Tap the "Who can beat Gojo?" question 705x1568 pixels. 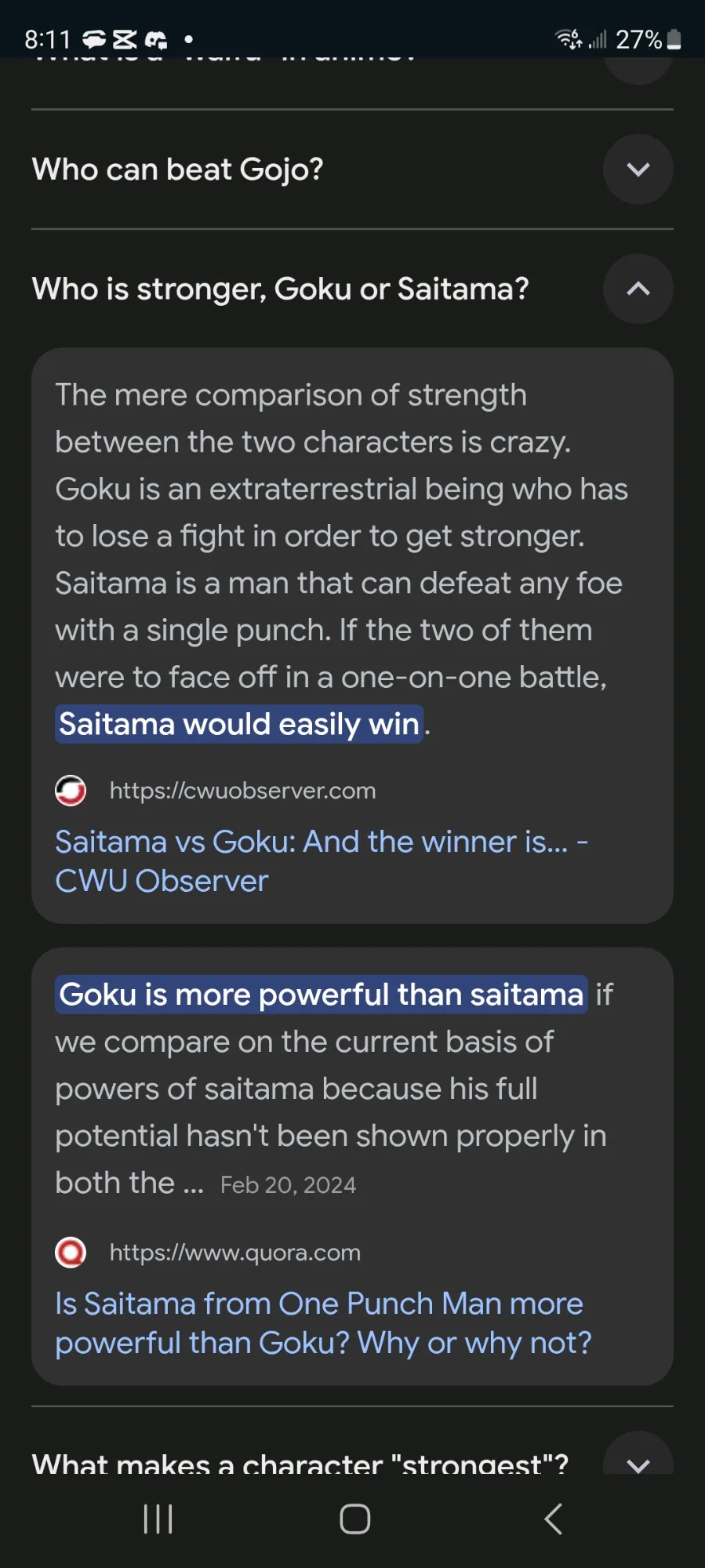(178, 169)
